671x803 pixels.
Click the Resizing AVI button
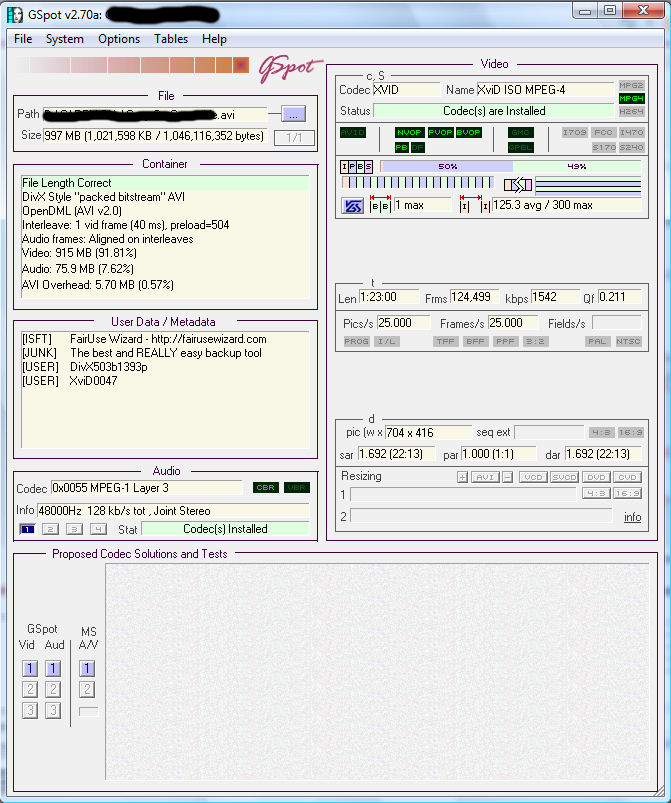[x=485, y=477]
